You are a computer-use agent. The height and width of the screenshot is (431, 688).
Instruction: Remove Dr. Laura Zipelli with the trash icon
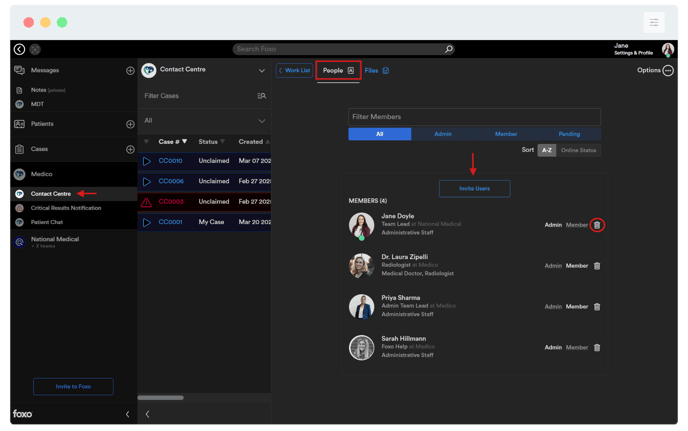(x=597, y=266)
